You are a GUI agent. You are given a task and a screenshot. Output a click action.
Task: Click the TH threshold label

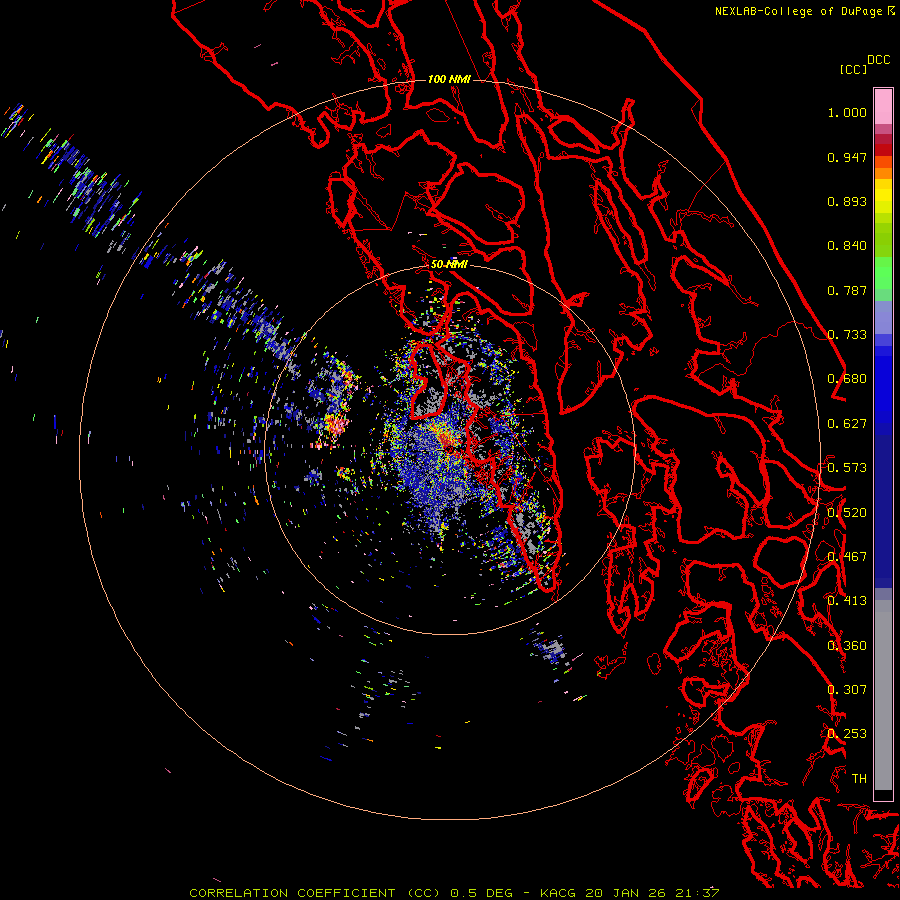(859, 779)
